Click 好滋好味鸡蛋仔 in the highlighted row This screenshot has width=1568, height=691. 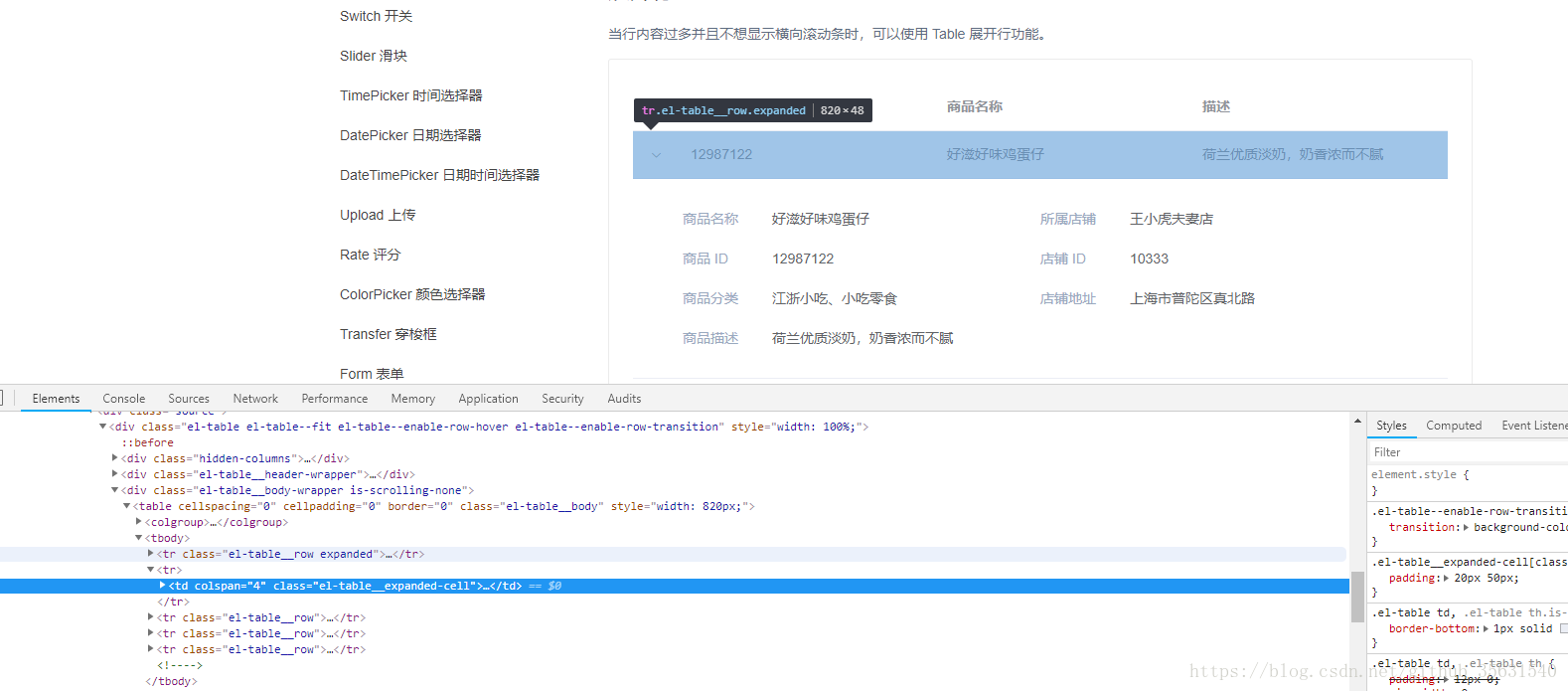click(x=996, y=154)
